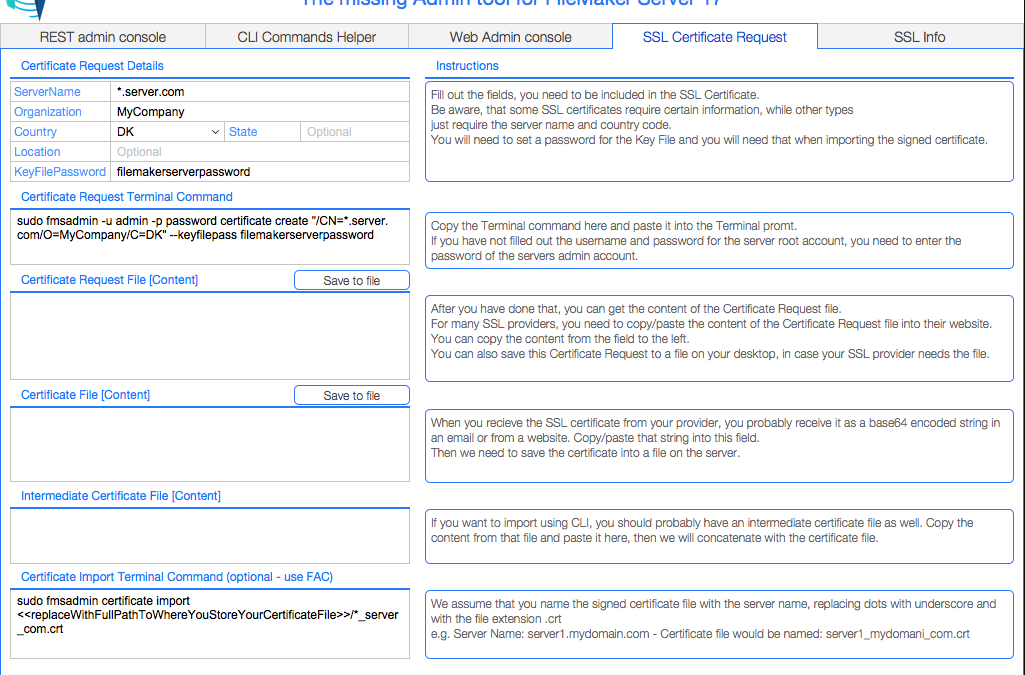Viewport: 1025px width, 675px height.
Task: Click the 'If you want to import using CLI' box
Action: tap(719, 536)
